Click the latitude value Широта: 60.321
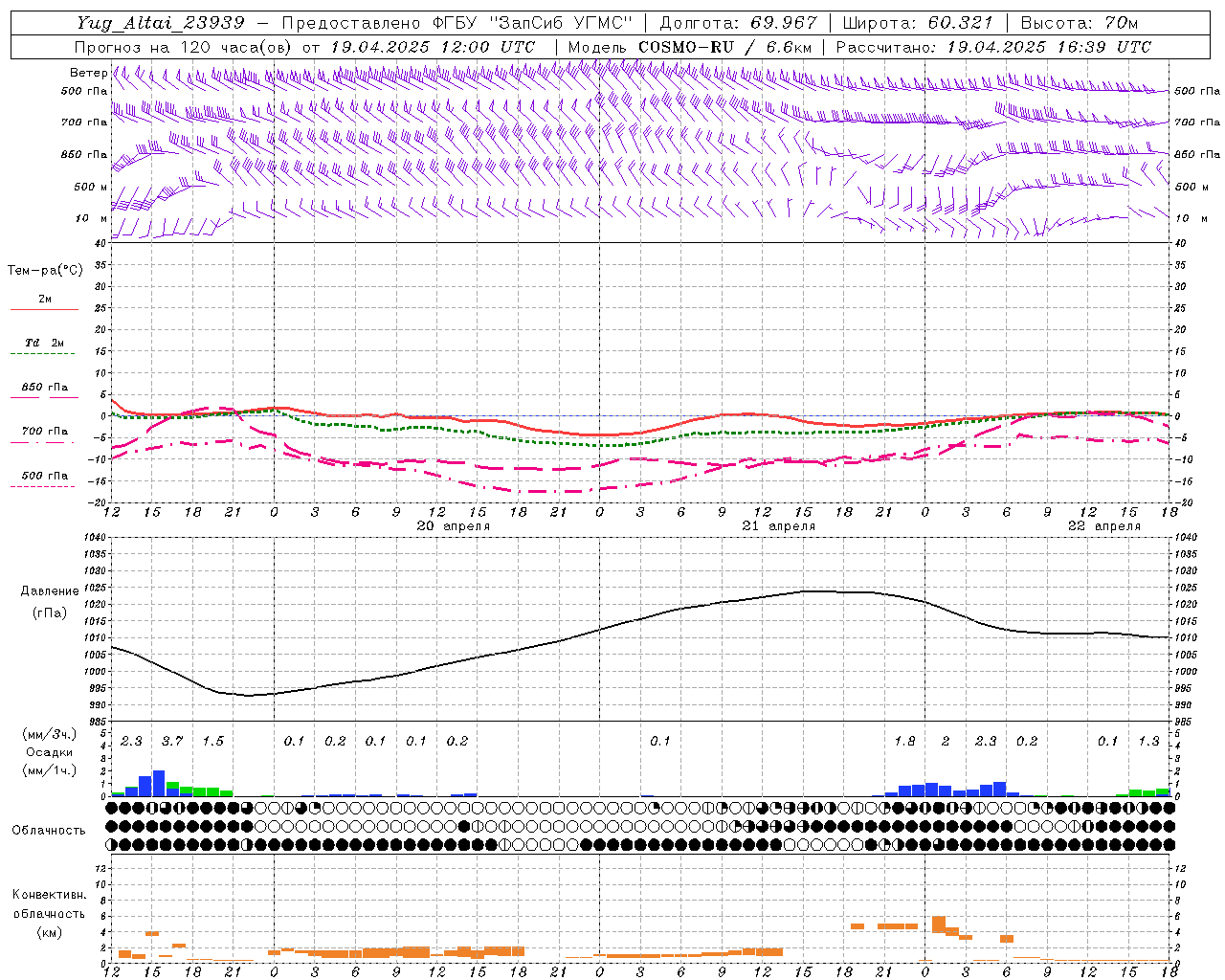 pyautogui.click(x=918, y=23)
